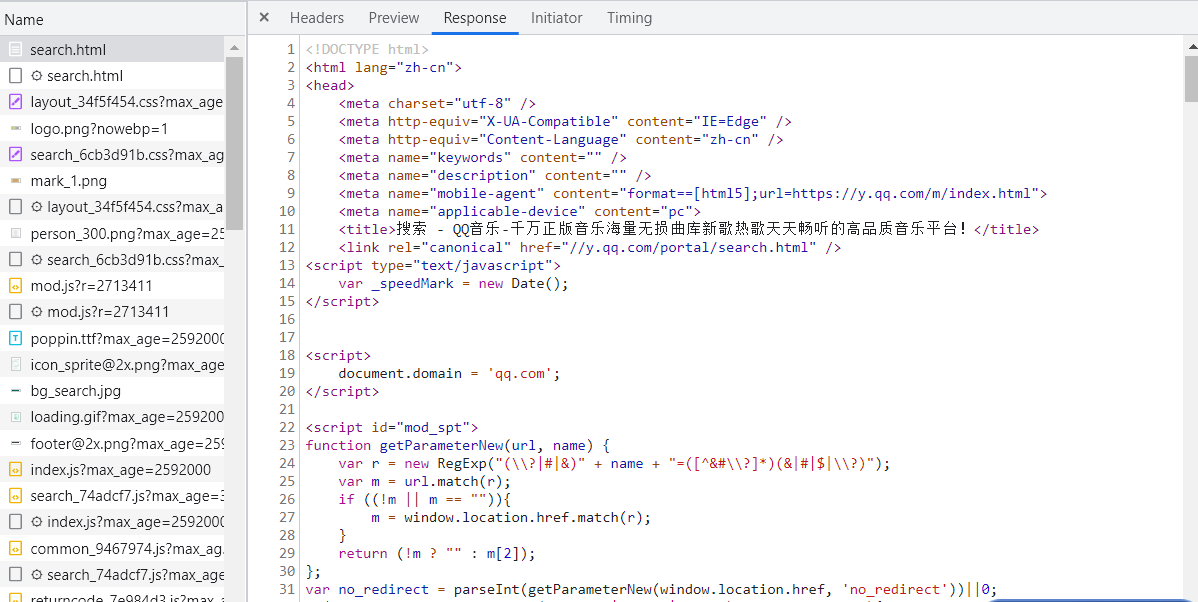Open the Headers tab

[317, 18]
